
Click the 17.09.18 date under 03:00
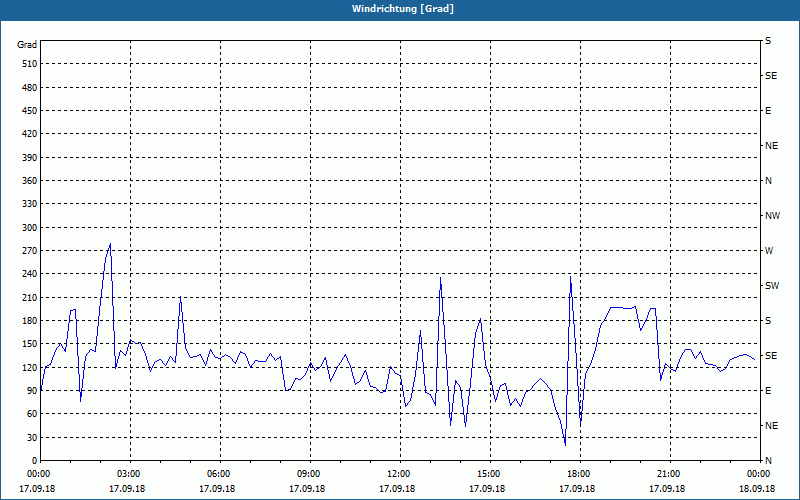[x=127, y=489]
